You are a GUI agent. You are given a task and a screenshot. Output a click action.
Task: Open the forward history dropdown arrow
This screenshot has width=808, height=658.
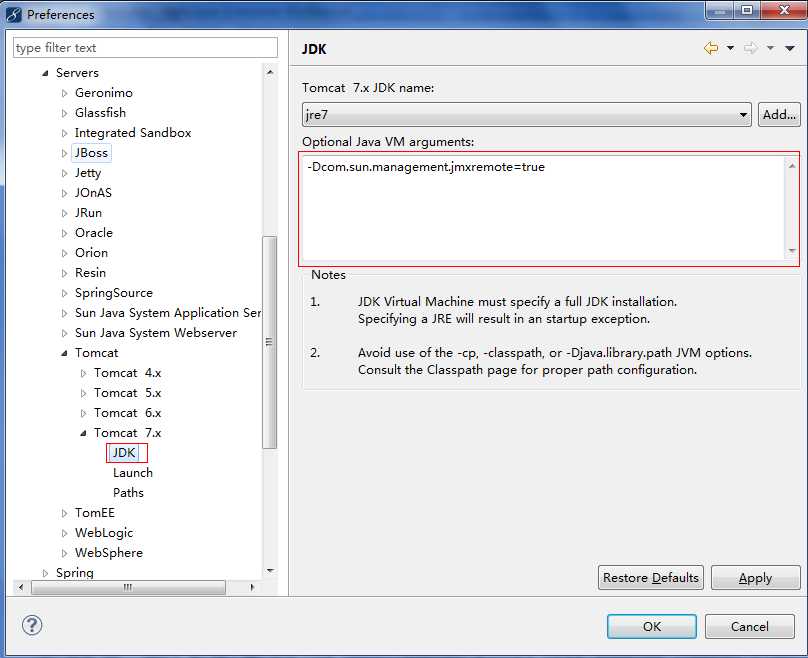[770, 48]
